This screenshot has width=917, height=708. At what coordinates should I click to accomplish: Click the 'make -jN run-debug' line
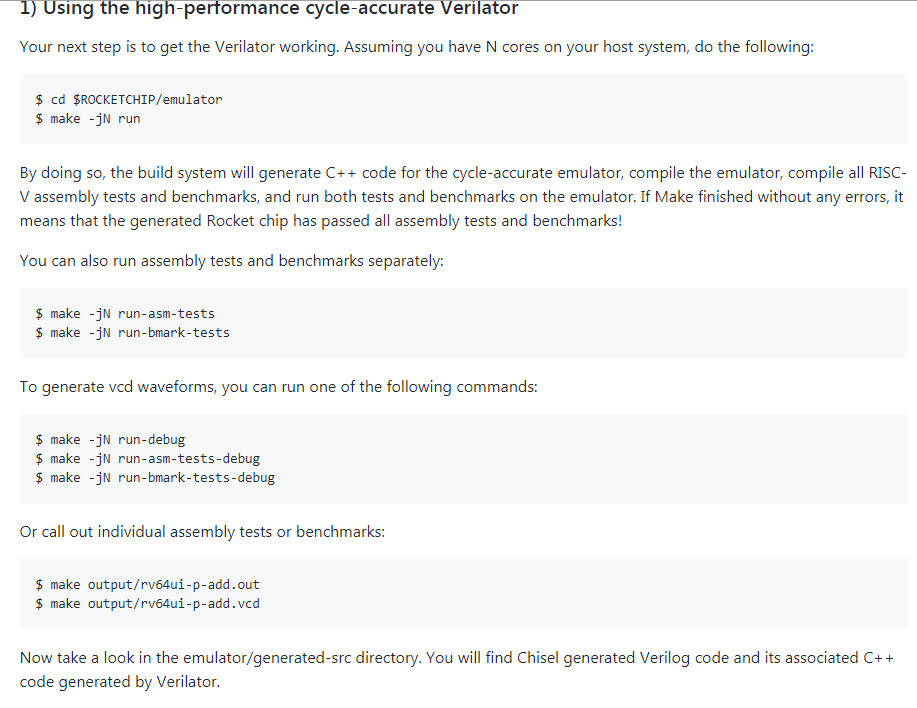click(110, 440)
